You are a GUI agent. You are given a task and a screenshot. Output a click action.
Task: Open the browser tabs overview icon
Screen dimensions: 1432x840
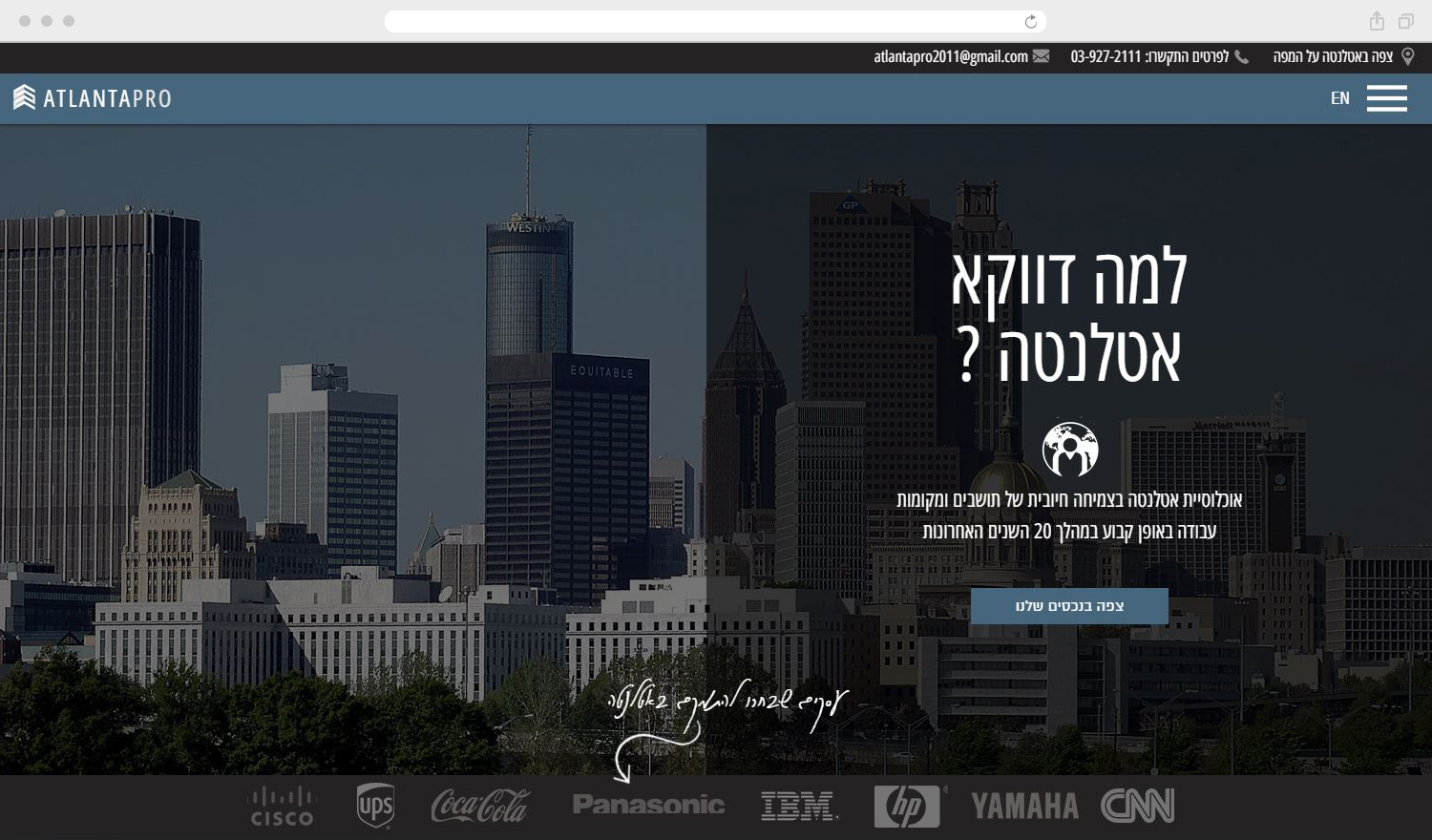tap(1406, 21)
